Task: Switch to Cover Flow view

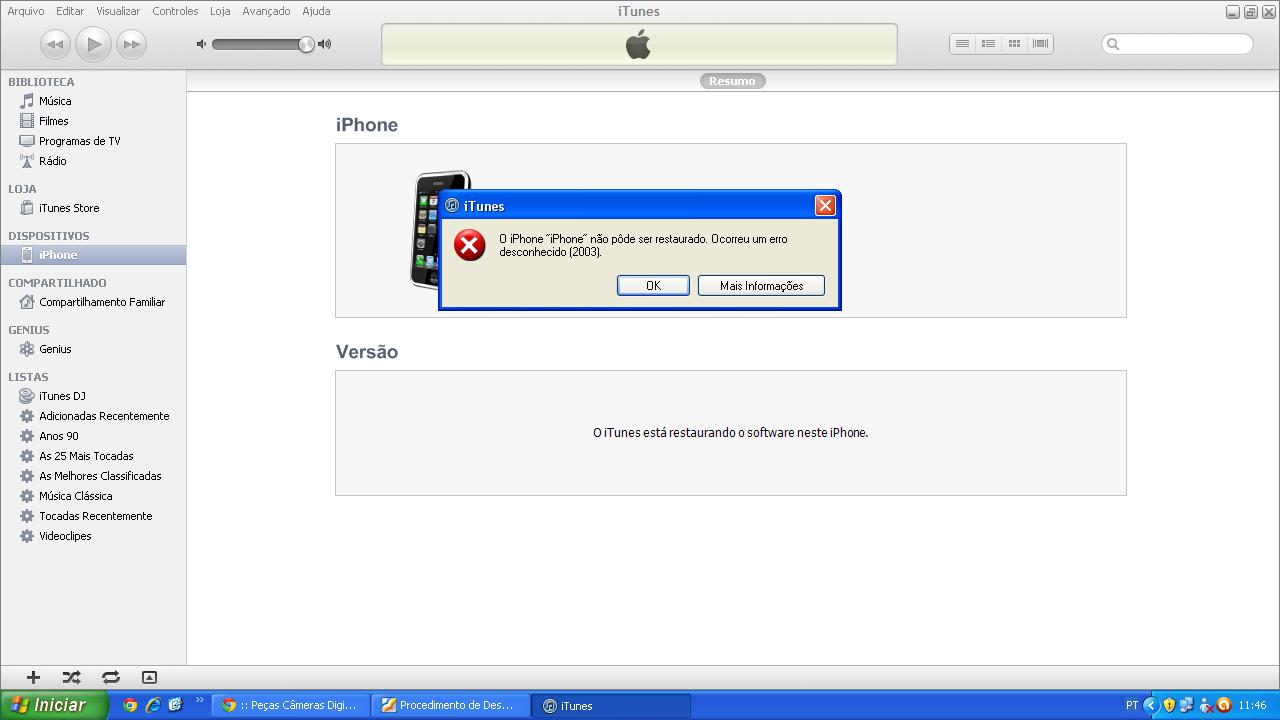Action: pos(1040,44)
